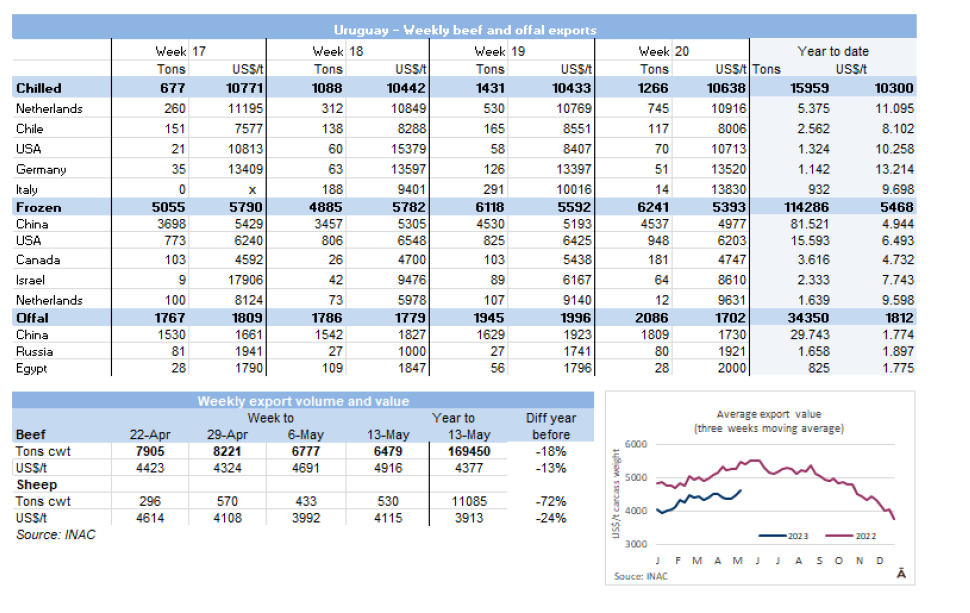Click the -72% sheep difference cell

(551, 500)
